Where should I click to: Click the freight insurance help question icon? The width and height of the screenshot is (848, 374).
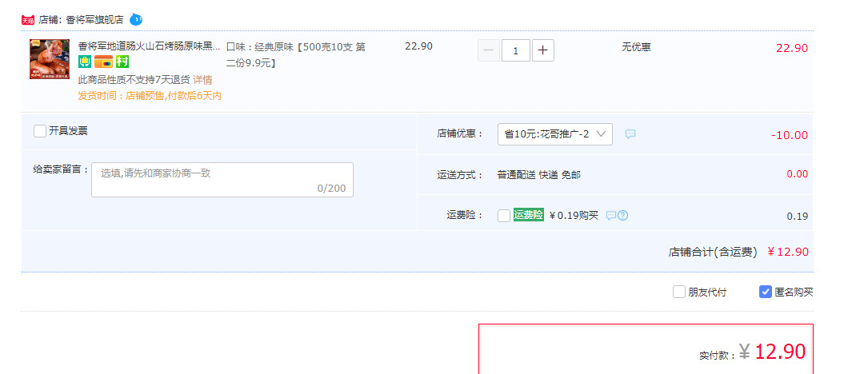pyautogui.click(x=623, y=216)
